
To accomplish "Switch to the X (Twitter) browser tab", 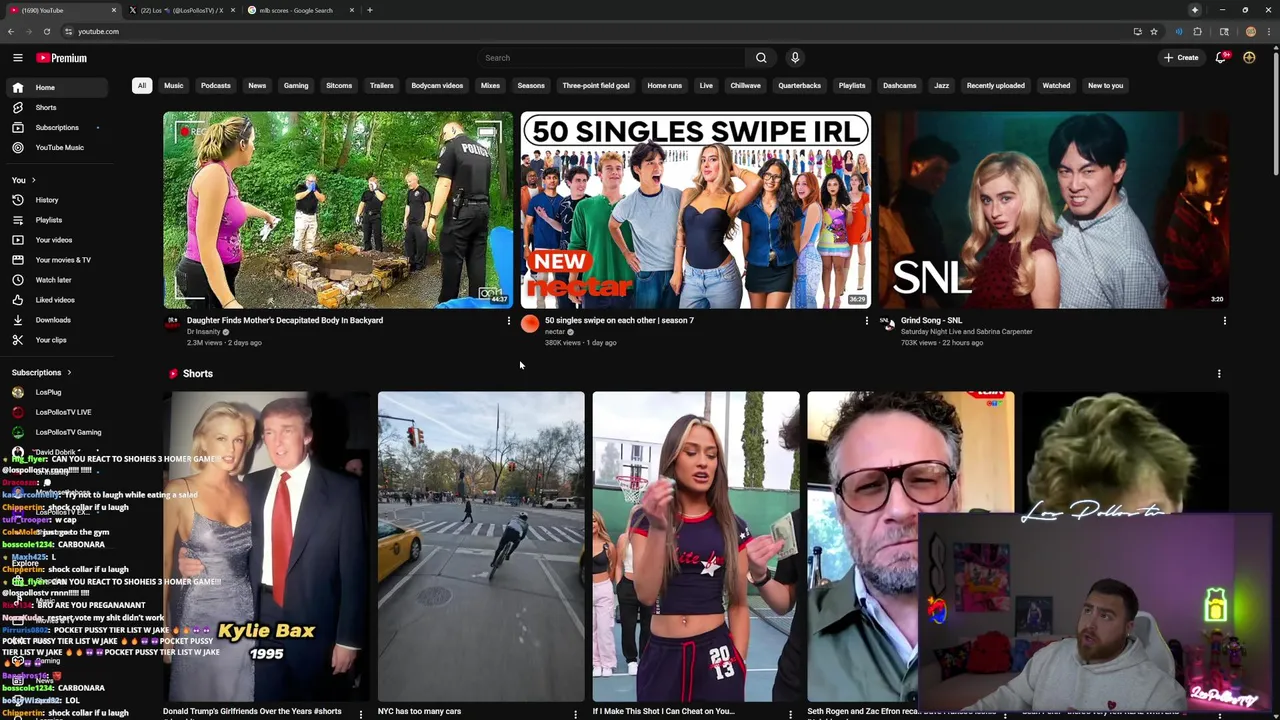I will click(x=180, y=10).
